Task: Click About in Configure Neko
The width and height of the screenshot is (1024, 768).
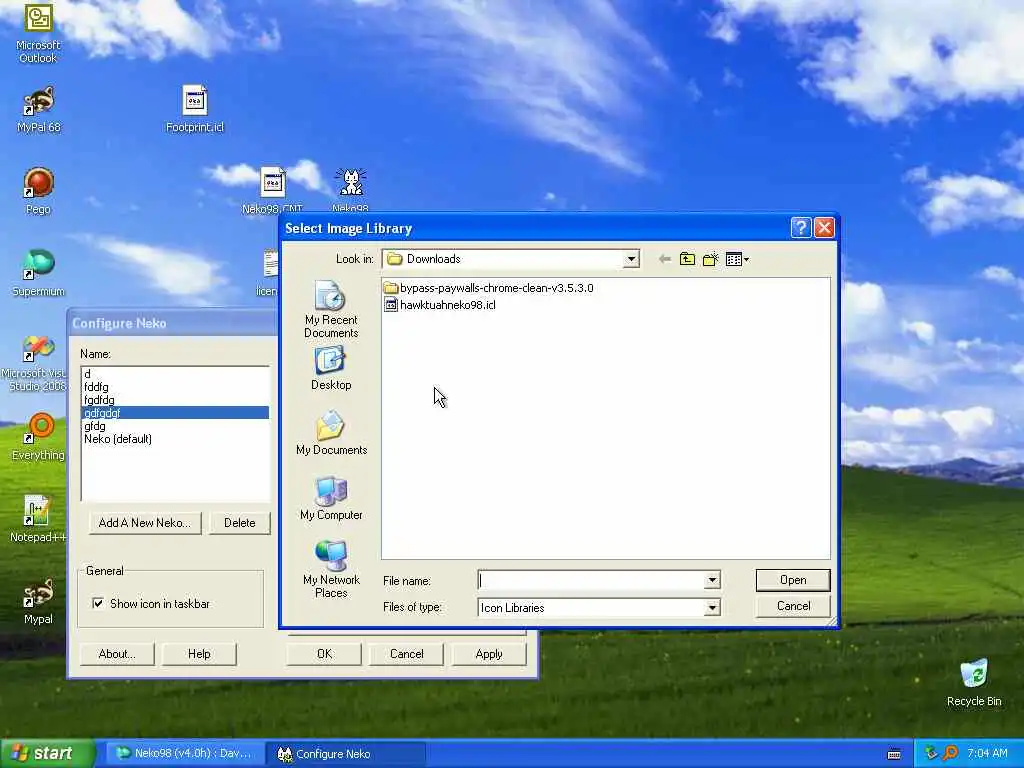Action: (117, 654)
